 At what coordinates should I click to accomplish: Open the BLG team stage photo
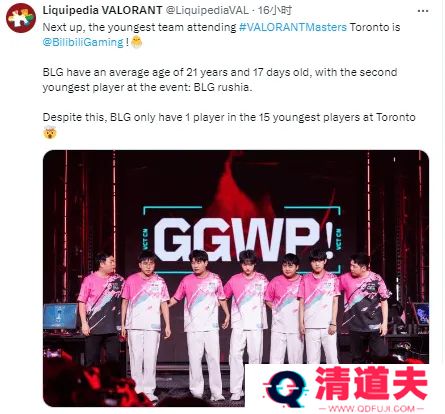point(236,278)
